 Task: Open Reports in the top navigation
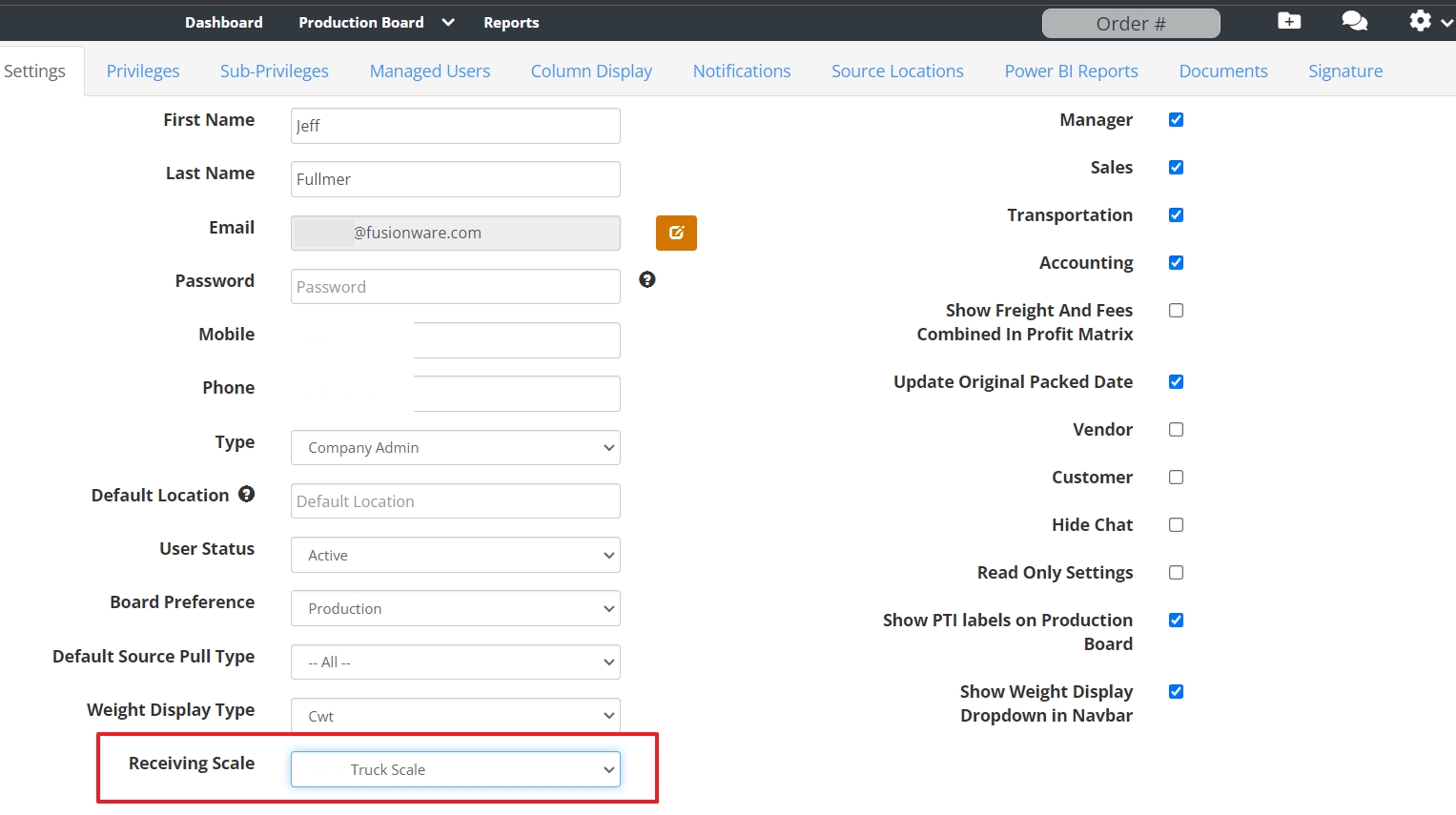coord(511,23)
